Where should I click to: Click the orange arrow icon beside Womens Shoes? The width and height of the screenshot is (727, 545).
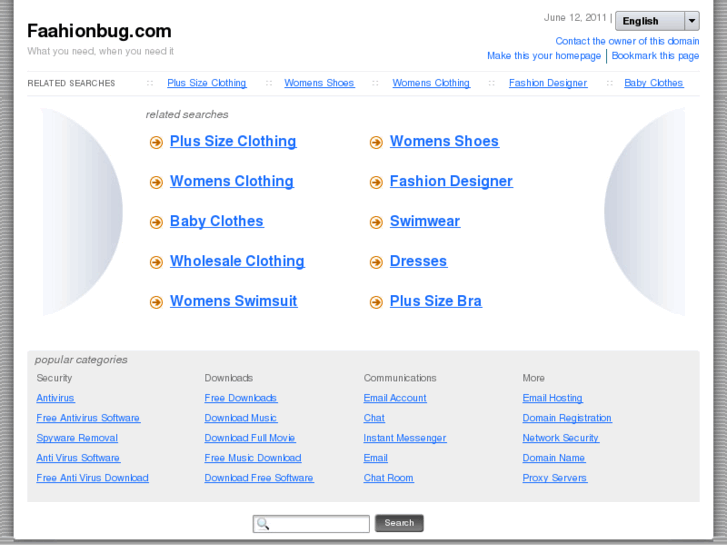coord(376,142)
